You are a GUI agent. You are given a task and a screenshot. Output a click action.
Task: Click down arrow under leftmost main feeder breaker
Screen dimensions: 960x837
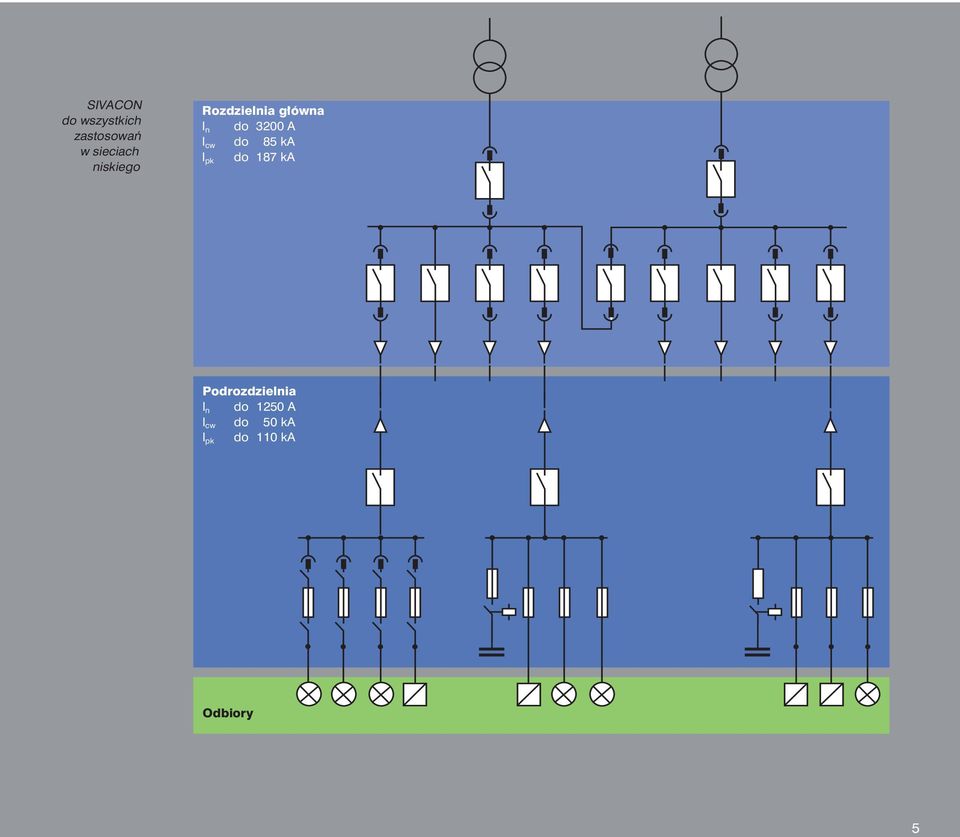380,348
